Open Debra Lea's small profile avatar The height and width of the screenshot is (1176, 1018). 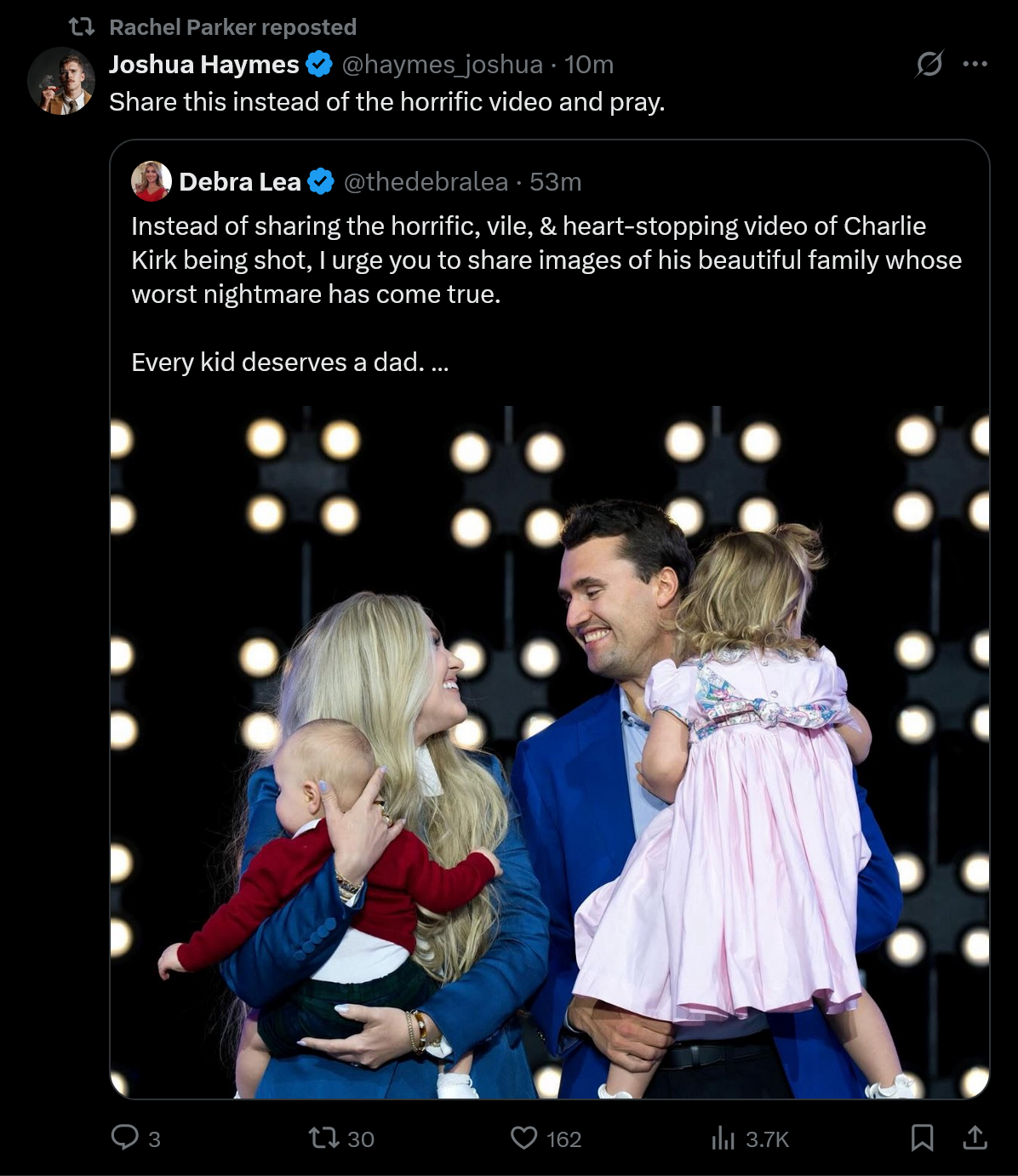tap(151, 181)
